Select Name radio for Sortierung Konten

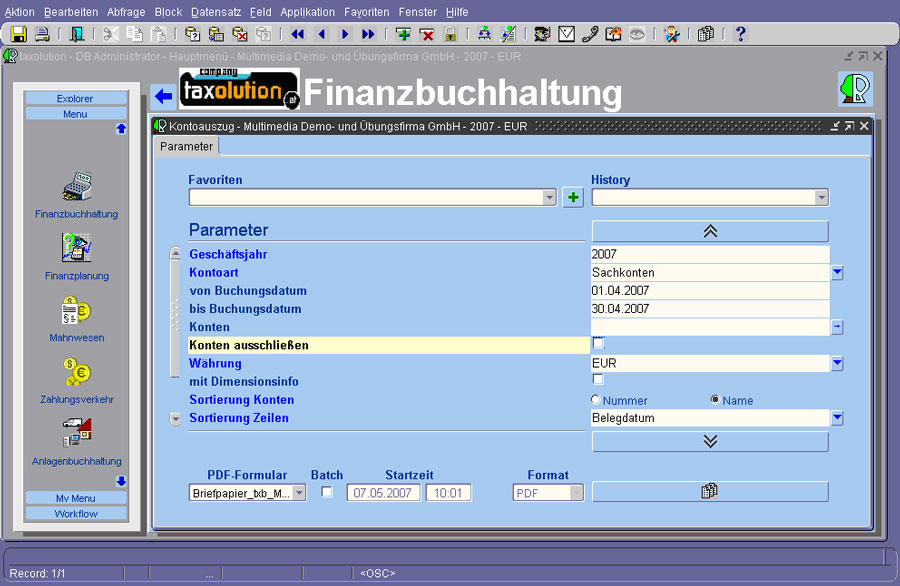click(715, 399)
